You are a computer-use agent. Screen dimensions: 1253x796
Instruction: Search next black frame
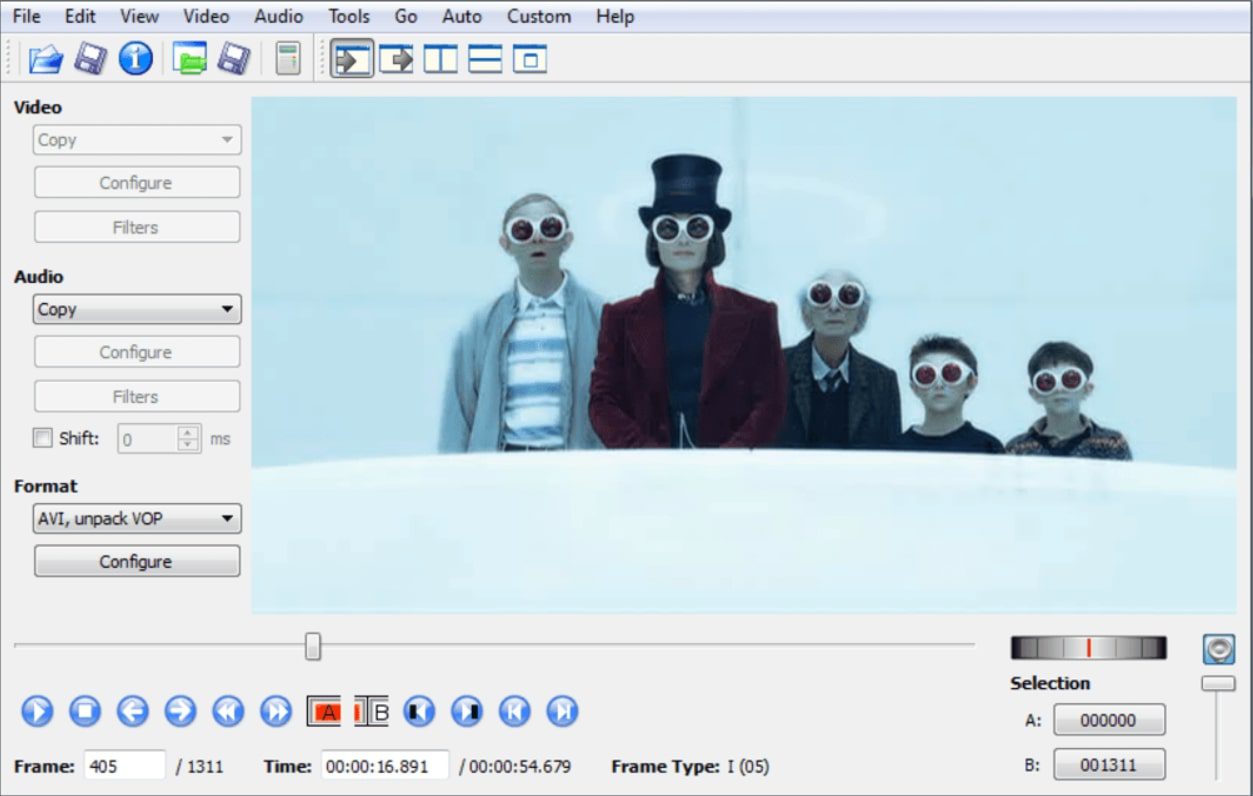point(467,712)
